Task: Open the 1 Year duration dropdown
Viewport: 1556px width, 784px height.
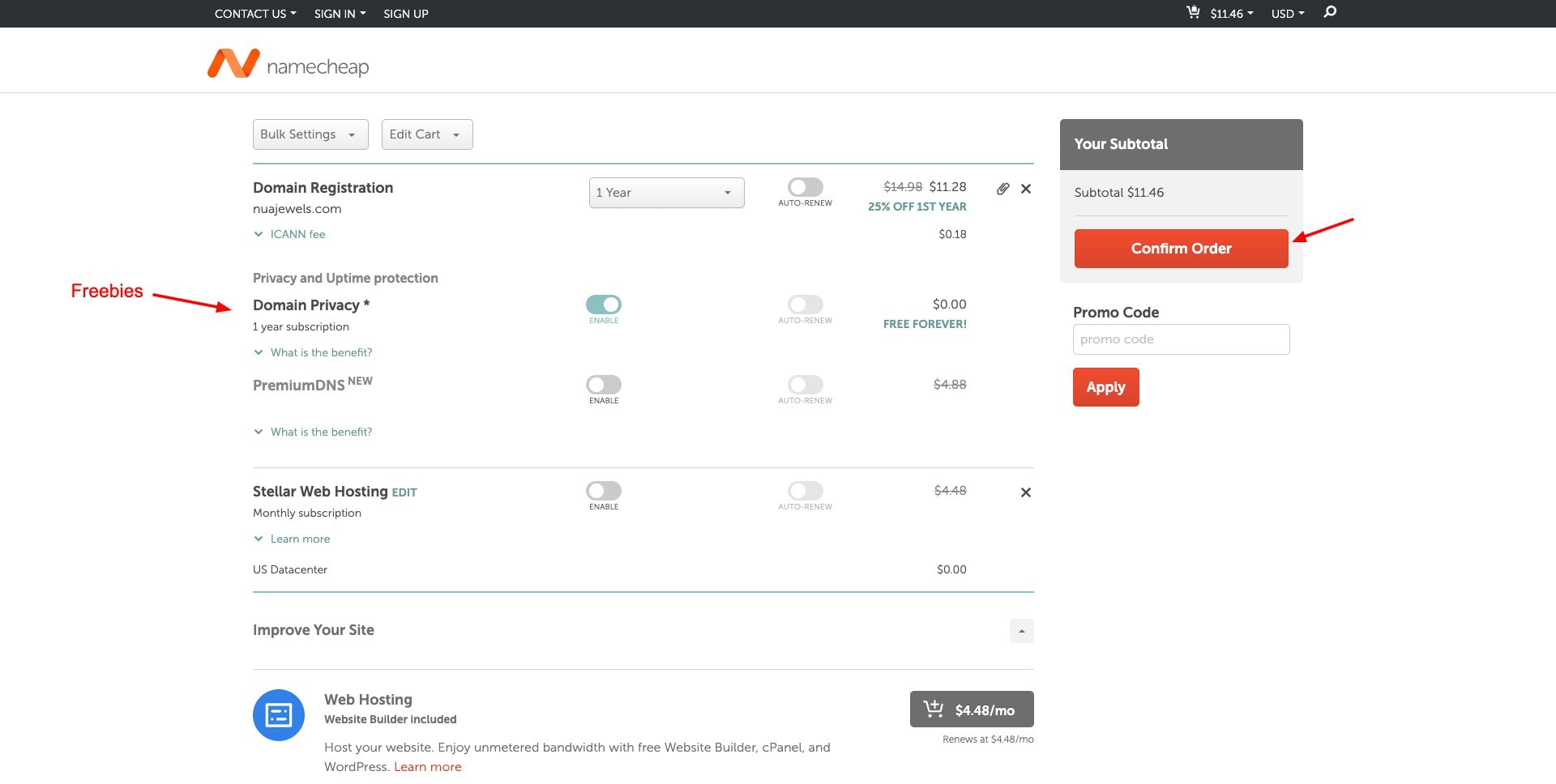Action: (666, 193)
